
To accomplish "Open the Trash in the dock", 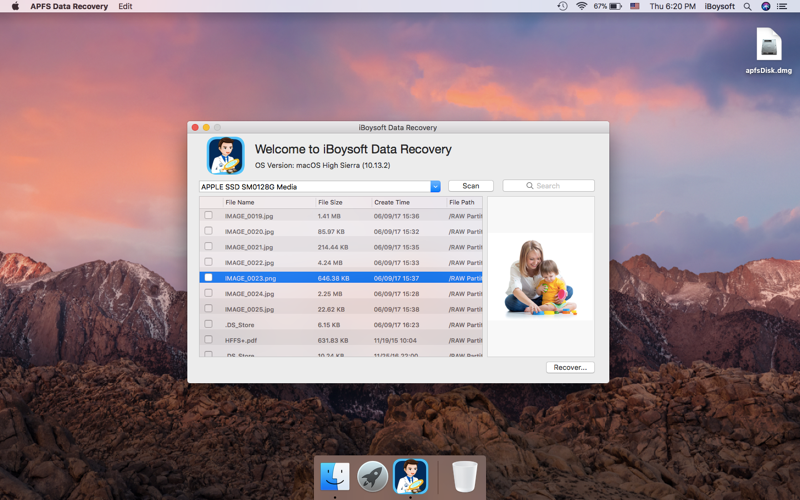I will [x=464, y=477].
